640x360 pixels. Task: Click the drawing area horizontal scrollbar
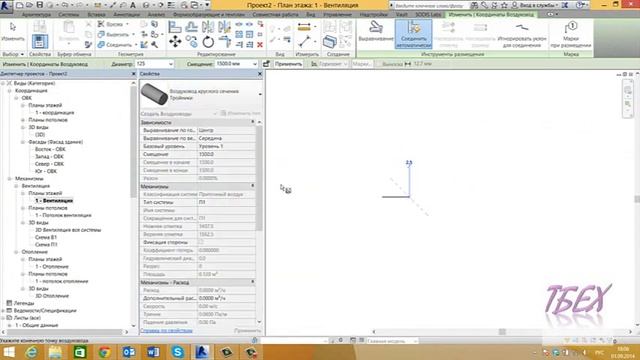(x=502, y=332)
